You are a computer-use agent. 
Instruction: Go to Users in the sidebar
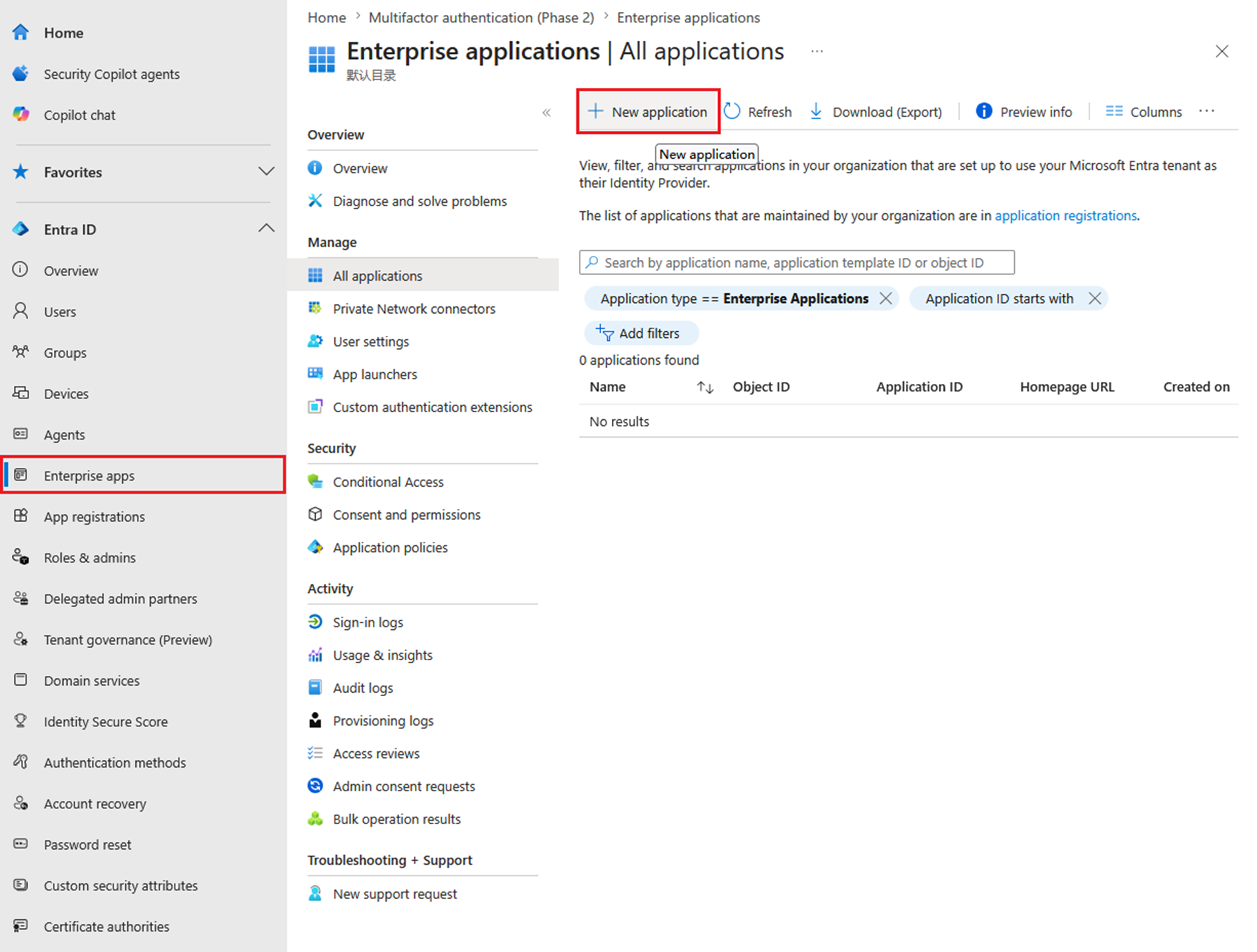point(60,312)
